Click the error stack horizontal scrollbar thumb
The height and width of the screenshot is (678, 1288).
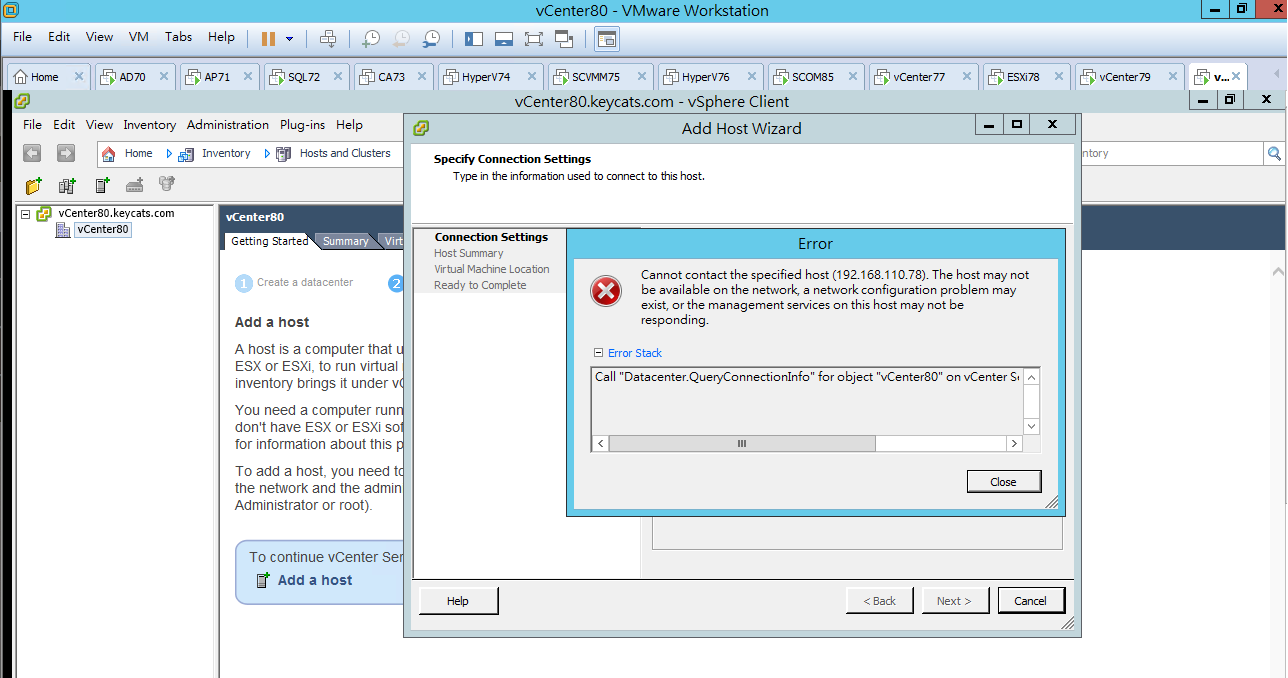[742, 443]
